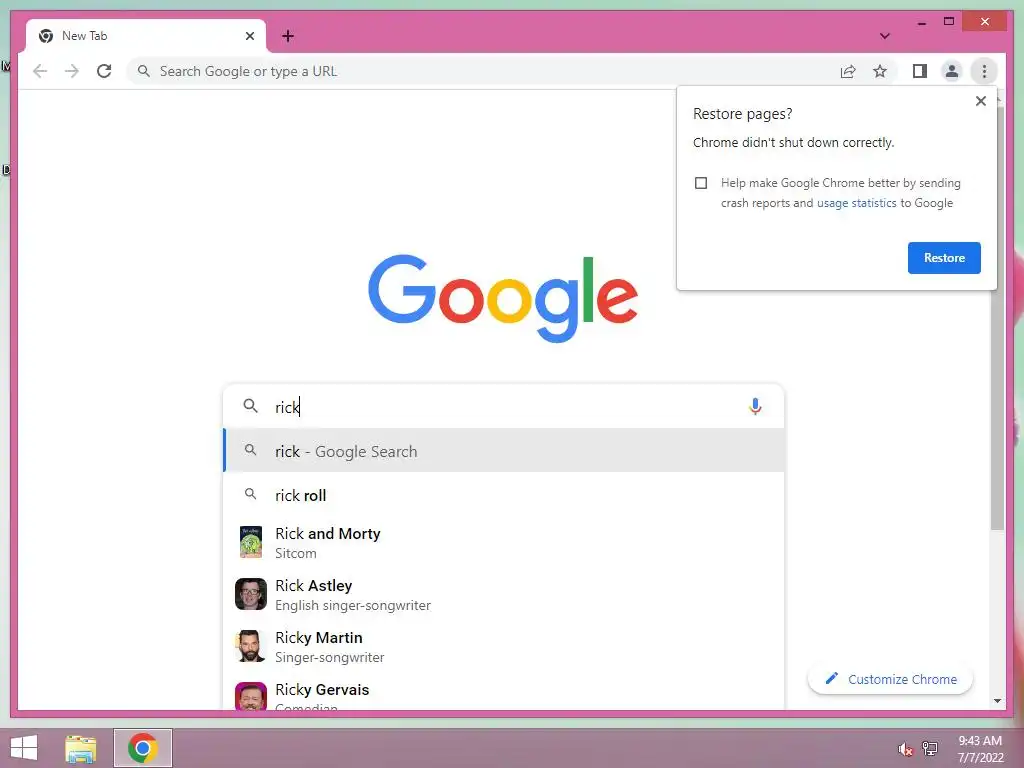The height and width of the screenshot is (768, 1024).
Task: Enable sending crash reports checkbox
Action: click(x=701, y=183)
